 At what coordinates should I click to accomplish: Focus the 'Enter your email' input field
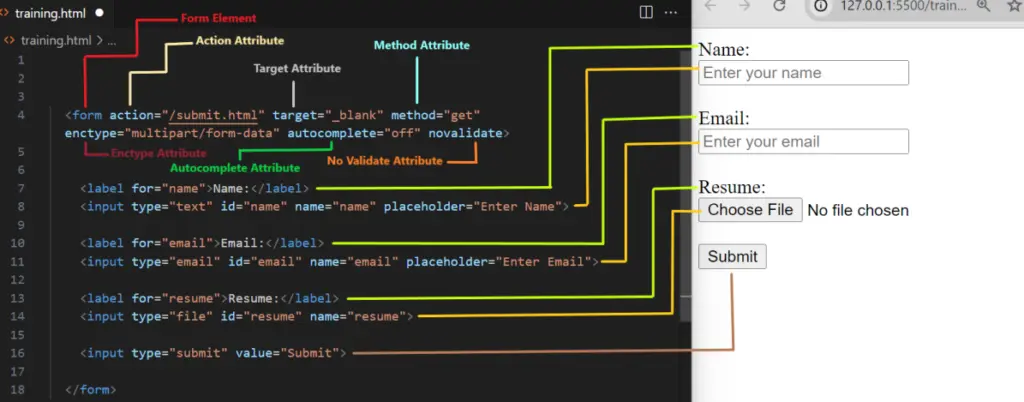pos(803,142)
